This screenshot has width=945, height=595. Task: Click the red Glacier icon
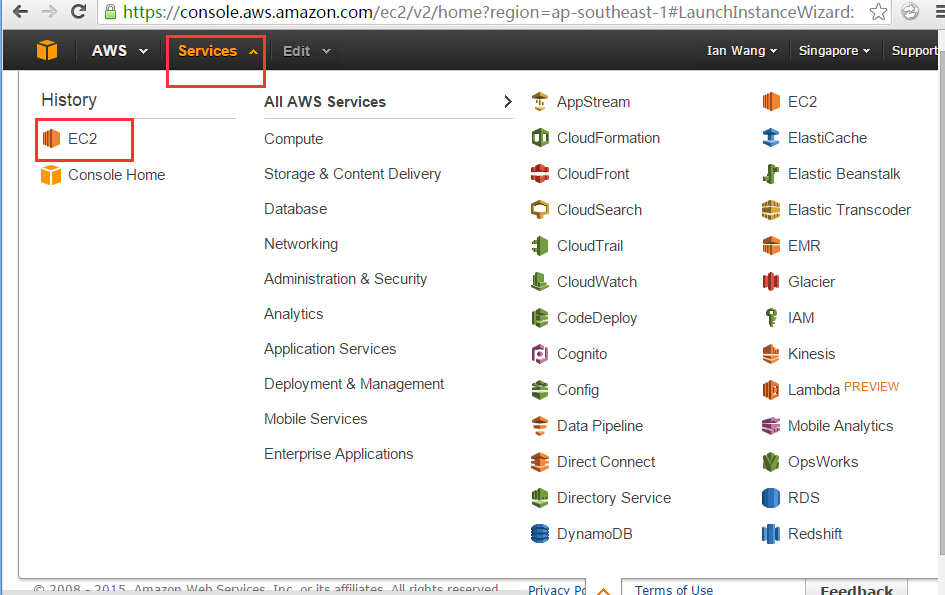pyautogui.click(x=771, y=282)
